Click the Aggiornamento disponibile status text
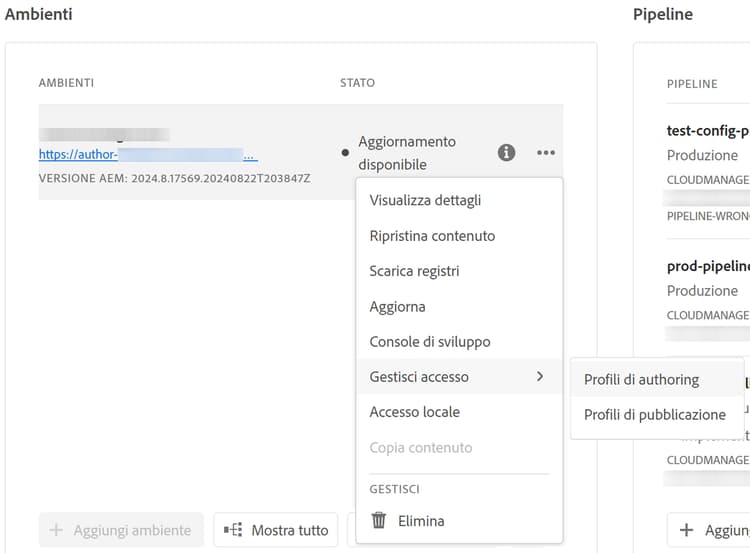The width and height of the screenshot is (750, 553). pos(406,153)
